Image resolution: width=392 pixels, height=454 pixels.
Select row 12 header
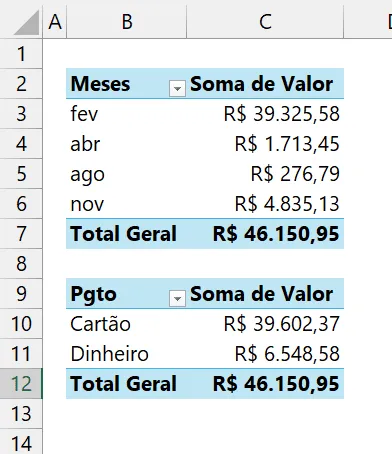tap(21, 384)
